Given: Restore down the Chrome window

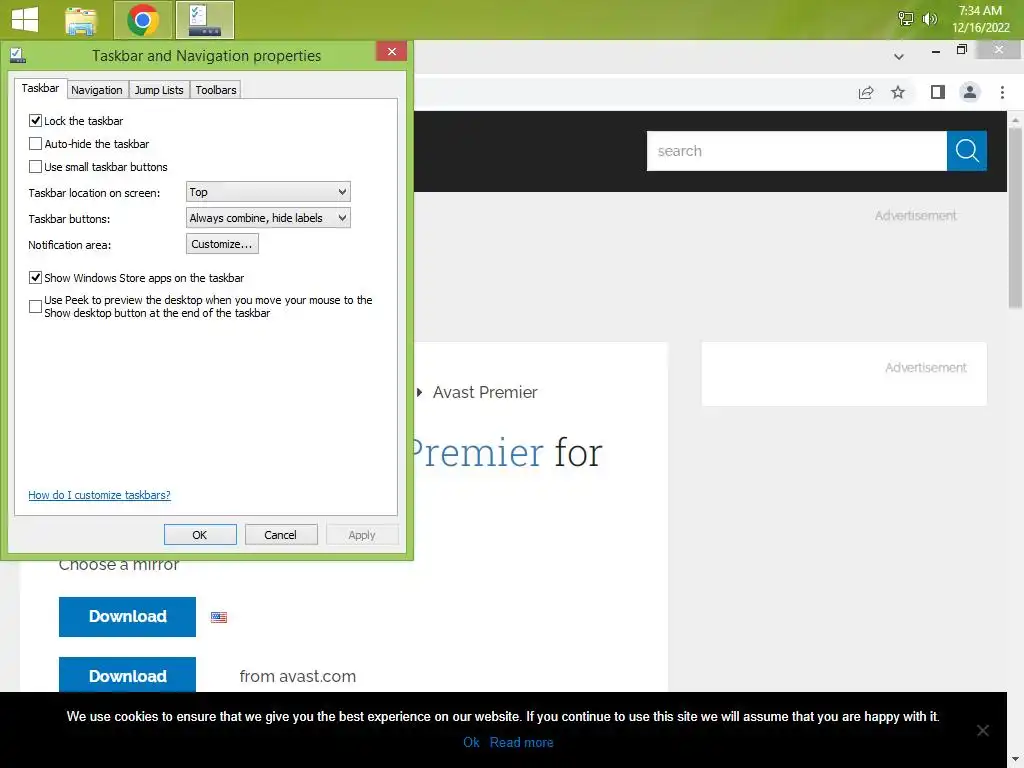Looking at the screenshot, I should point(961,50).
